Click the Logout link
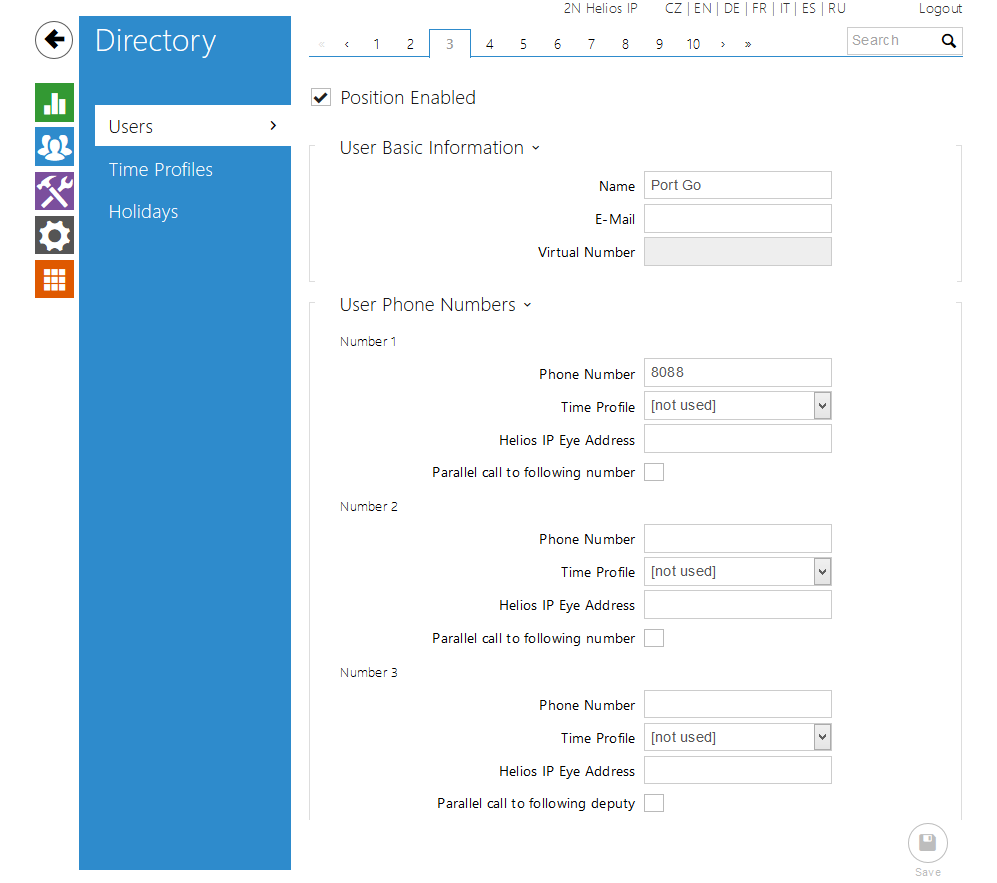The width and height of the screenshot is (997, 883). [x=940, y=8]
